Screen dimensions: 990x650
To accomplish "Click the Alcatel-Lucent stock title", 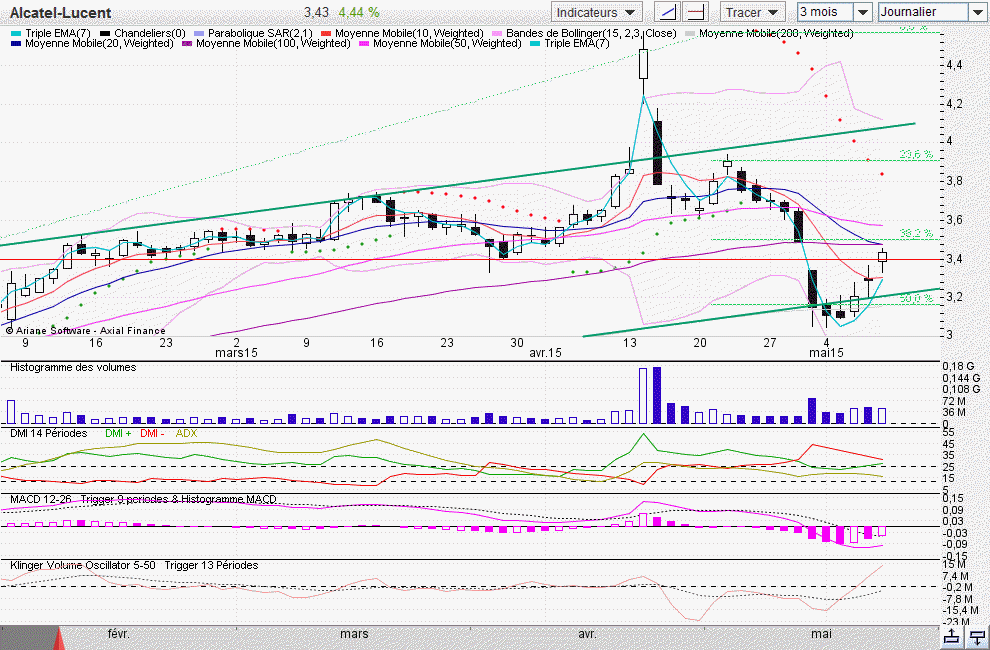I will click(x=61, y=13).
